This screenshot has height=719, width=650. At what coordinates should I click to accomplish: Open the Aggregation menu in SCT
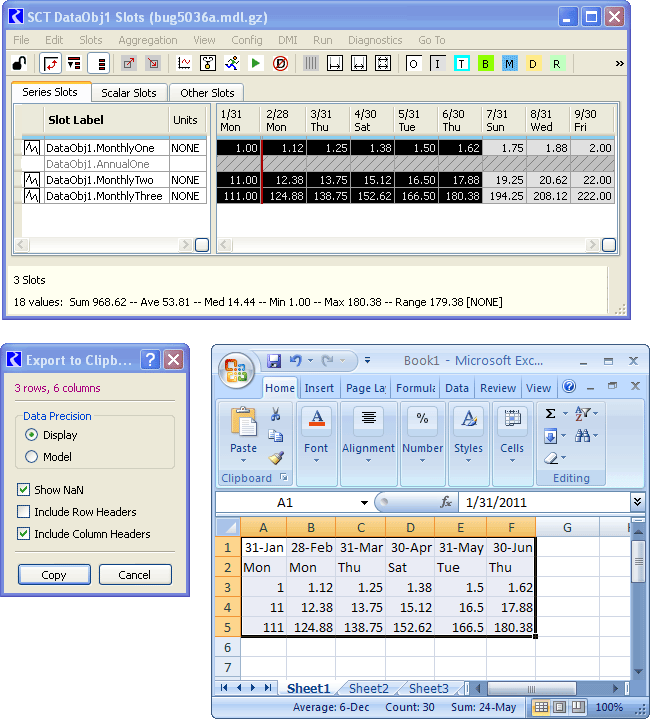[x=148, y=40]
